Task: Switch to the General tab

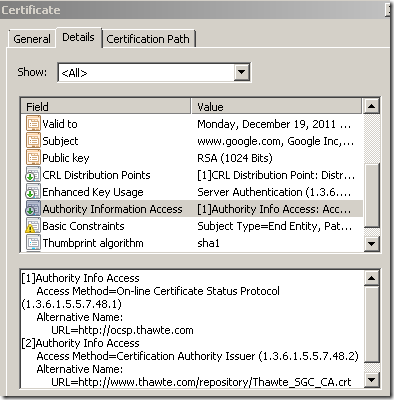Action: [x=32, y=39]
